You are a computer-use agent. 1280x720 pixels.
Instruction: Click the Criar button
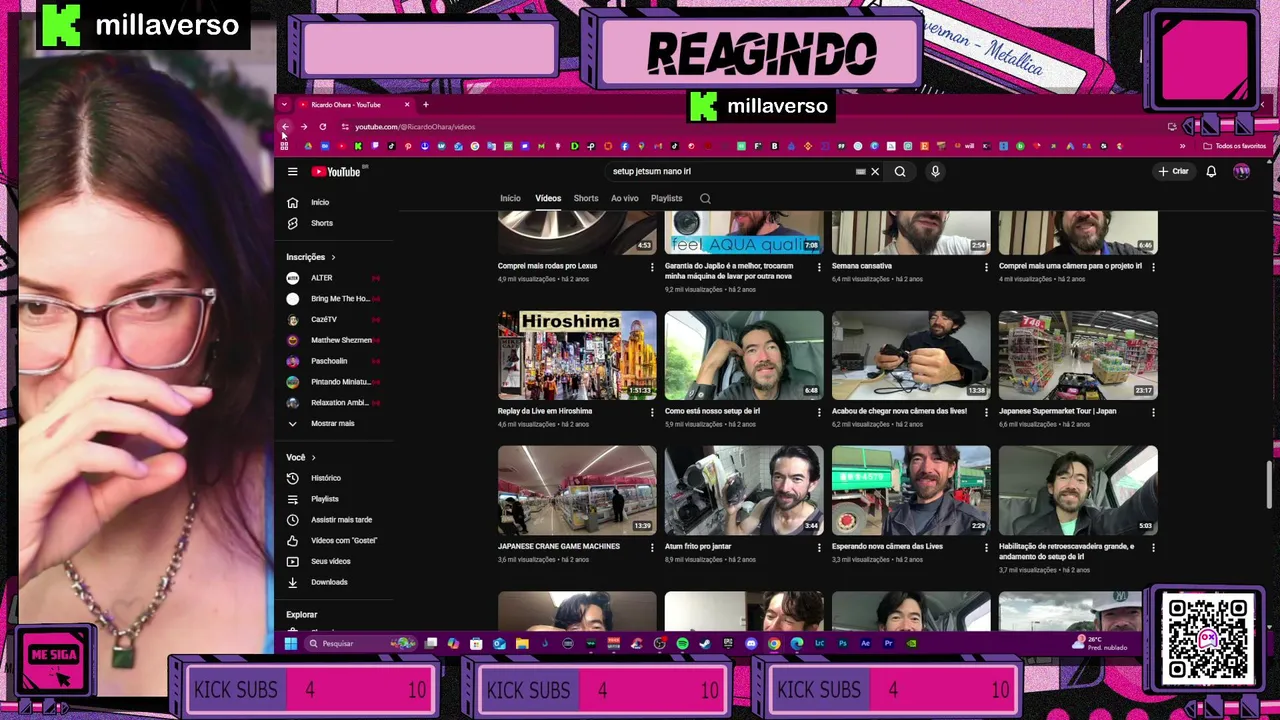pos(1174,172)
